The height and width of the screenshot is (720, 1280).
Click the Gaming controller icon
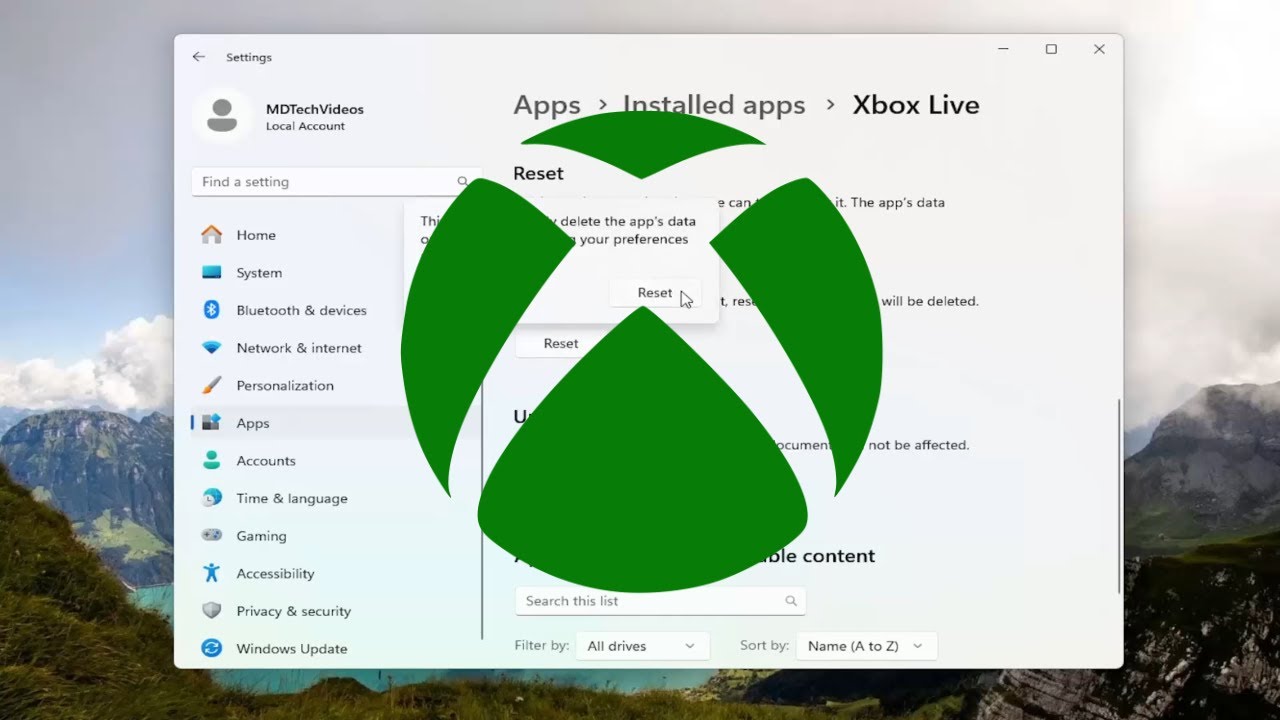212,535
